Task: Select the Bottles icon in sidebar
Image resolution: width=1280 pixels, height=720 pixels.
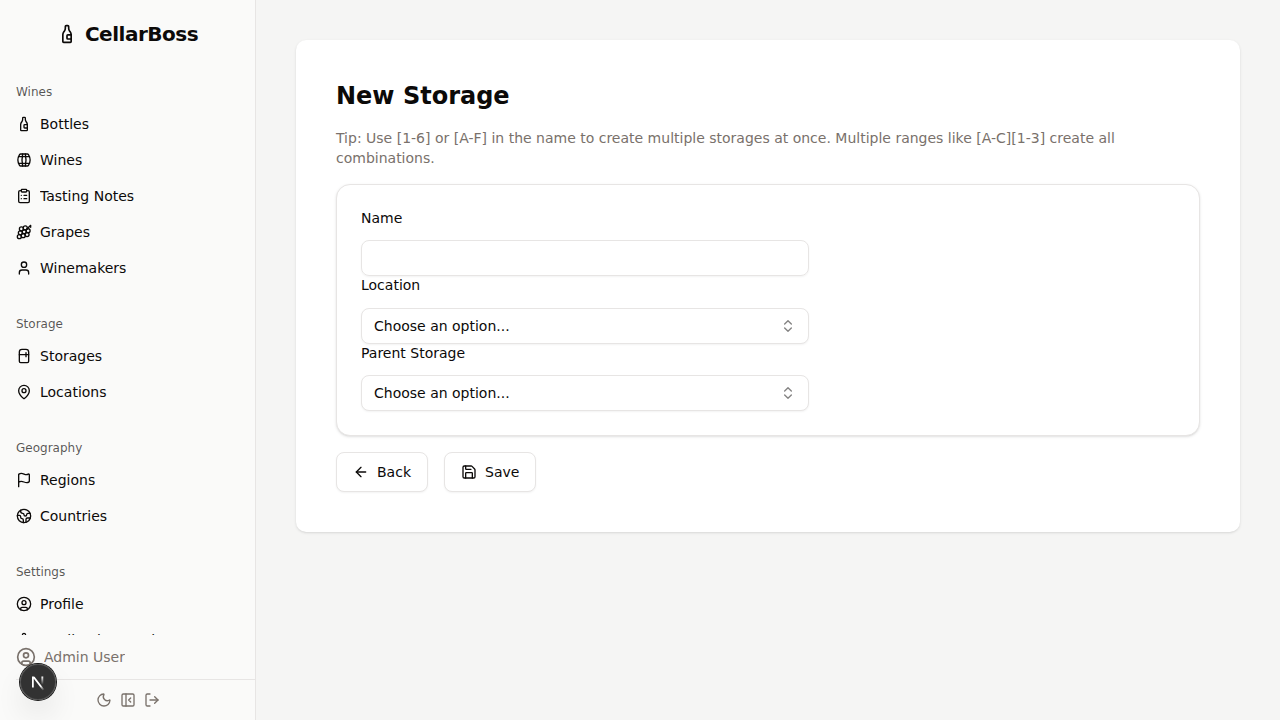Action: click(24, 123)
